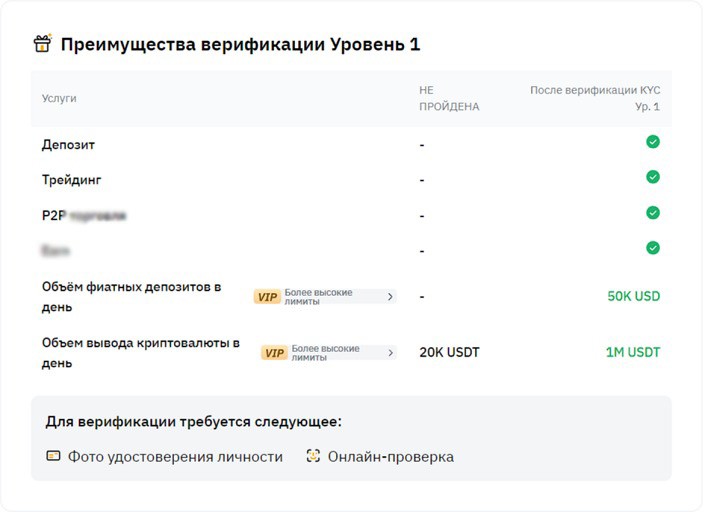Open higher limits chevron for crypto withdrawal
Viewport: 705px width, 515px height.
coord(390,353)
